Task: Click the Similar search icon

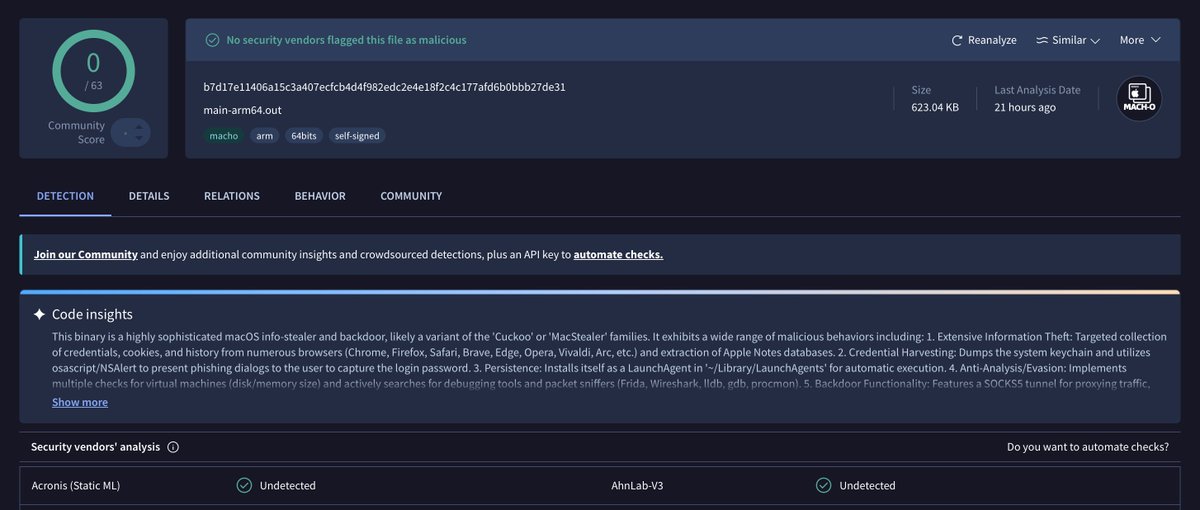Action: [x=1041, y=40]
